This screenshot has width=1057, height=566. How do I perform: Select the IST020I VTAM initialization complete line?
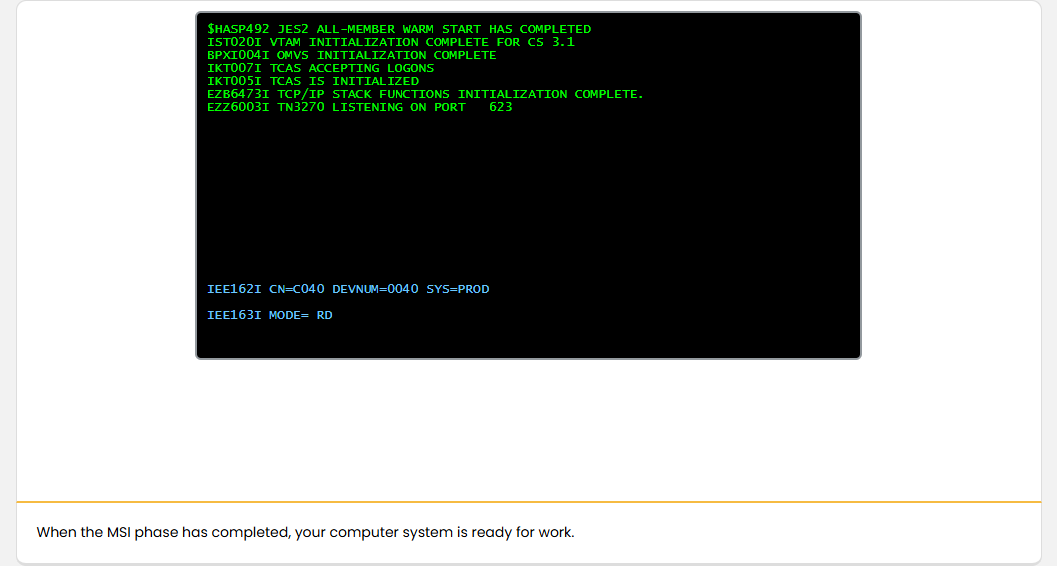[391, 42]
